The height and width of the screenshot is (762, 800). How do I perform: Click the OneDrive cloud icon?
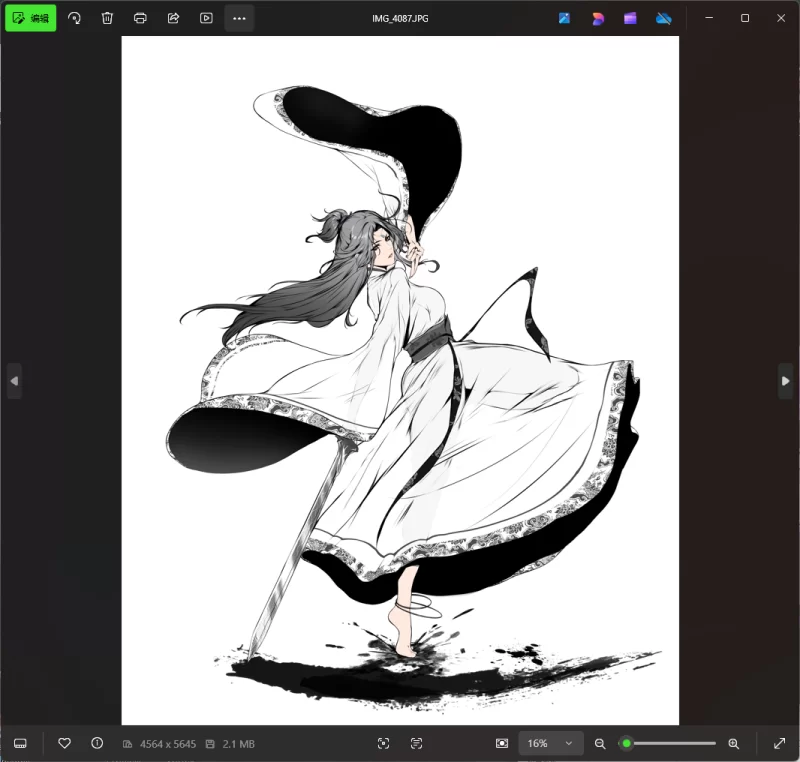click(663, 18)
